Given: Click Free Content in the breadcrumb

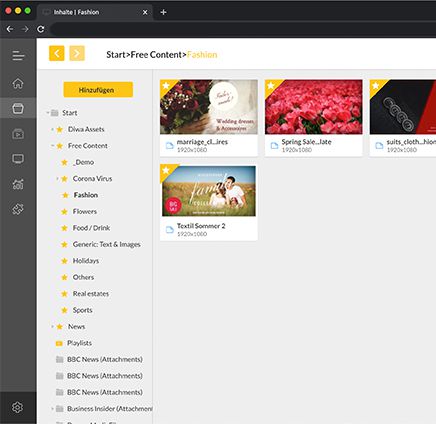Looking at the screenshot, I should pos(156,55).
